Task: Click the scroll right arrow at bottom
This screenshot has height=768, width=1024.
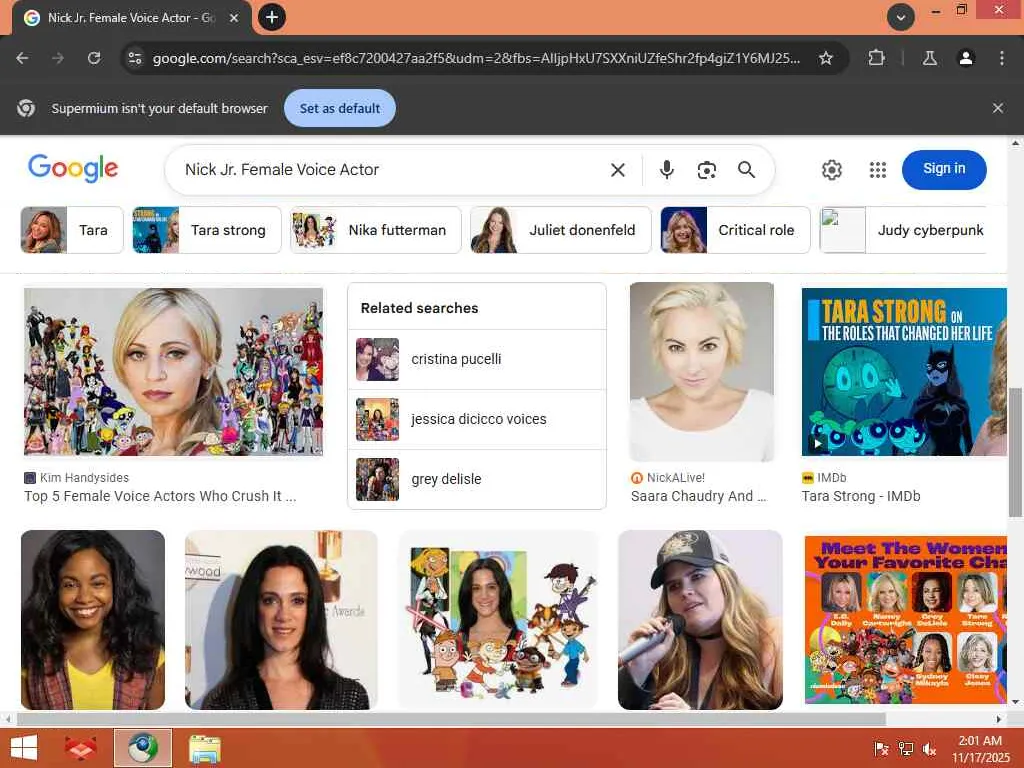Action: (x=999, y=719)
